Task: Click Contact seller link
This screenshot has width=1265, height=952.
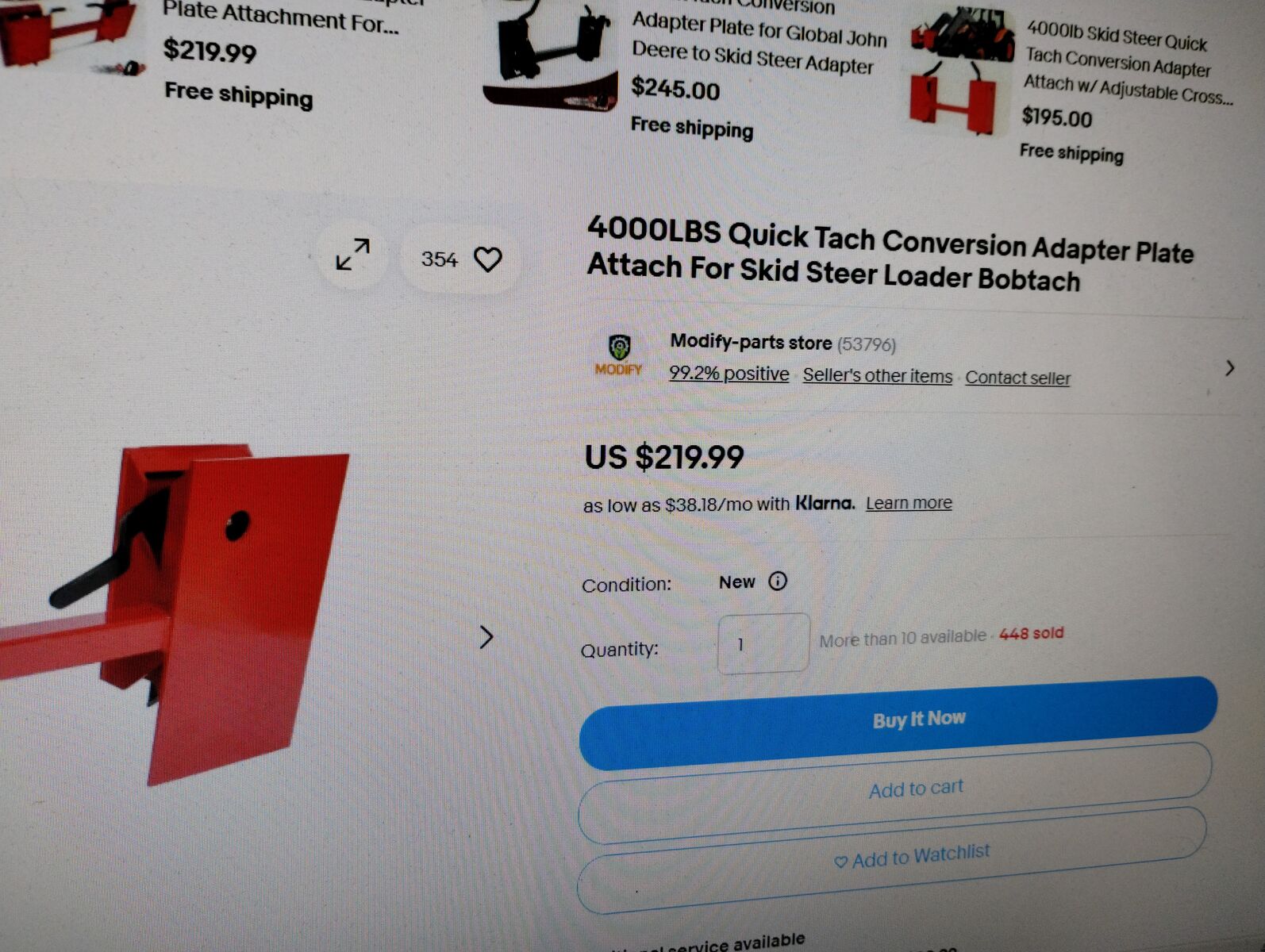Action: point(1017,378)
